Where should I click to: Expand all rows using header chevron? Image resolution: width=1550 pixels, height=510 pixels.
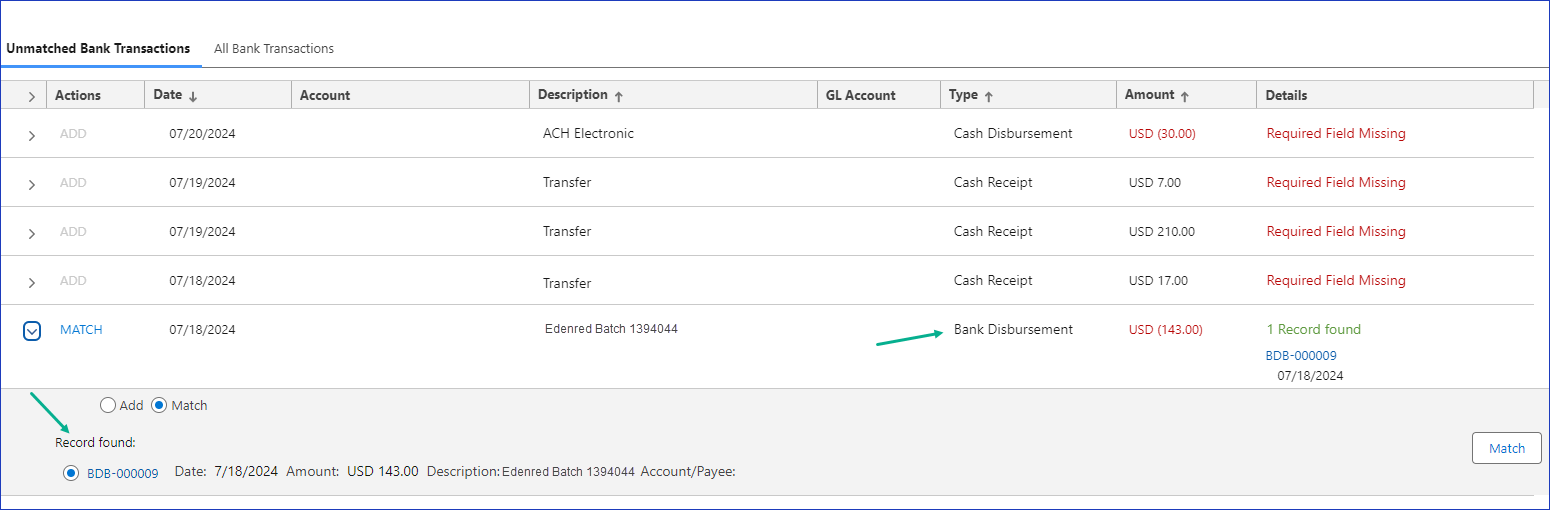31,96
